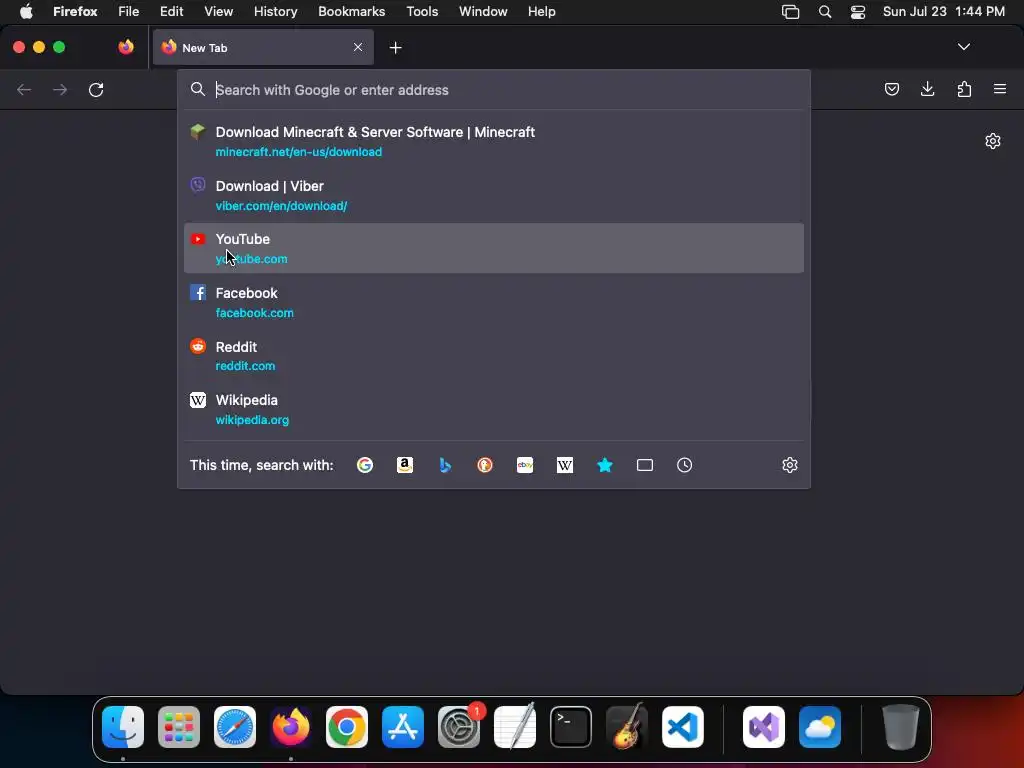Open the Wikipedia suggestion row
1024x768 pixels.
pyautogui.click(x=494, y=409)
